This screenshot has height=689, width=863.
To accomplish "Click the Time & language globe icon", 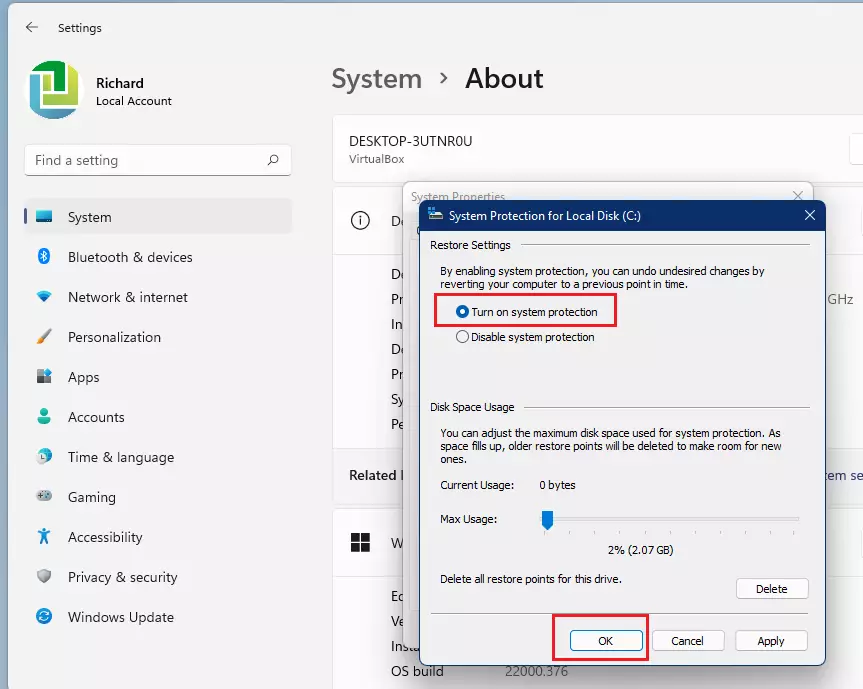I will tap(44, 456).
